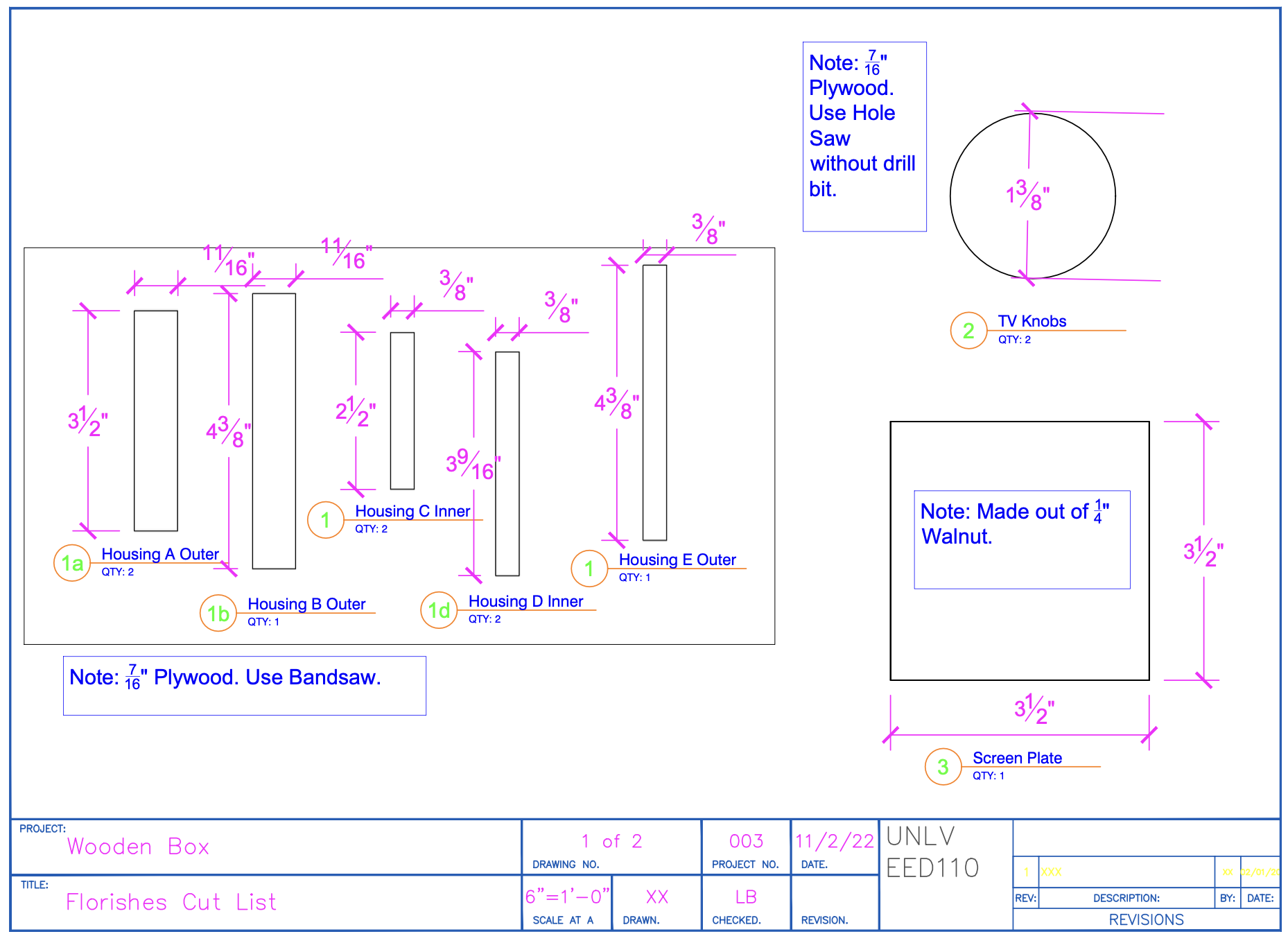1288x943 pixels.
Task: Select the Hole Saw note text box
Action: click(x=864, y=137)
